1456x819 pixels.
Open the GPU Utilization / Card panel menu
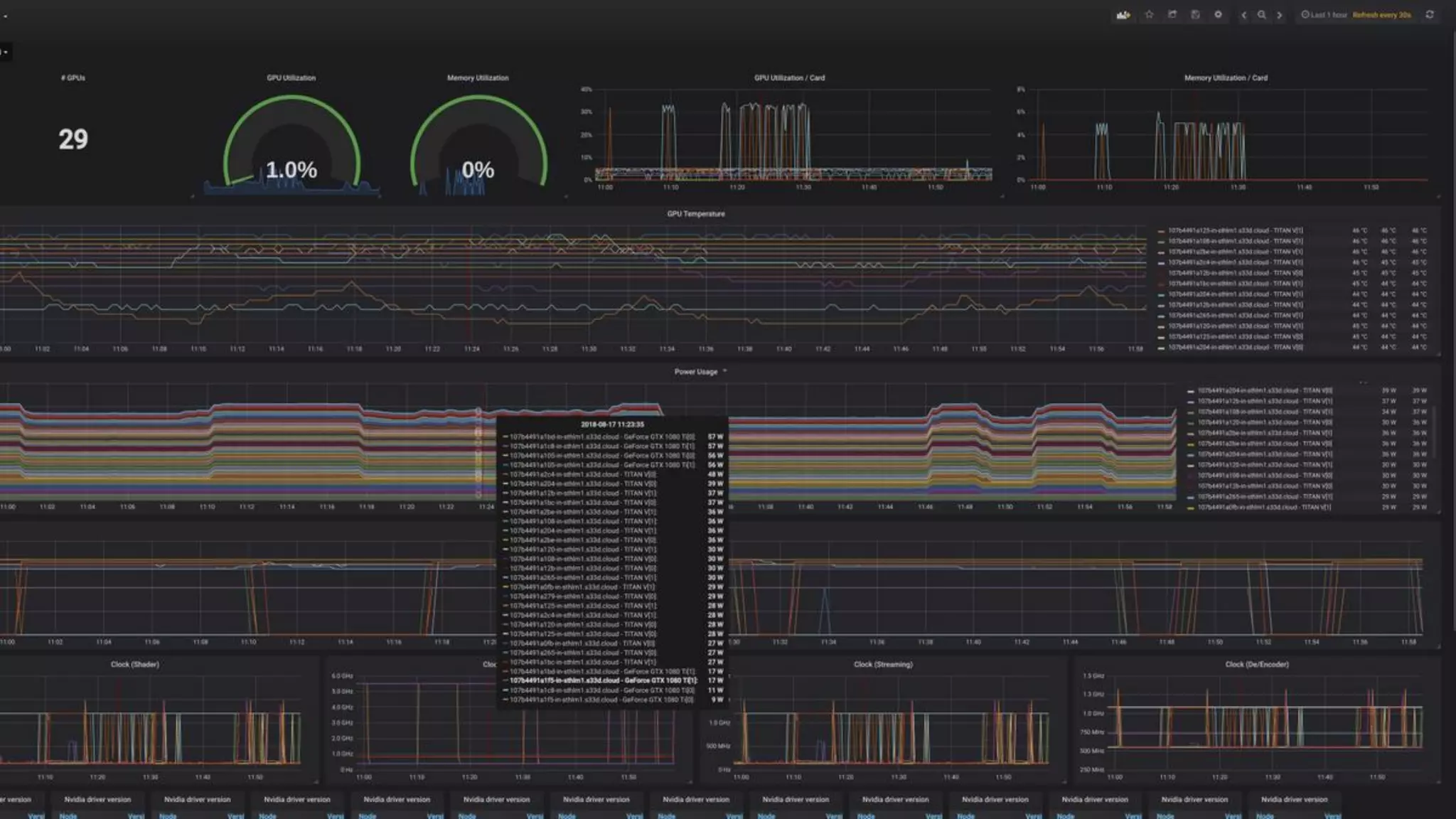[789, 78]
